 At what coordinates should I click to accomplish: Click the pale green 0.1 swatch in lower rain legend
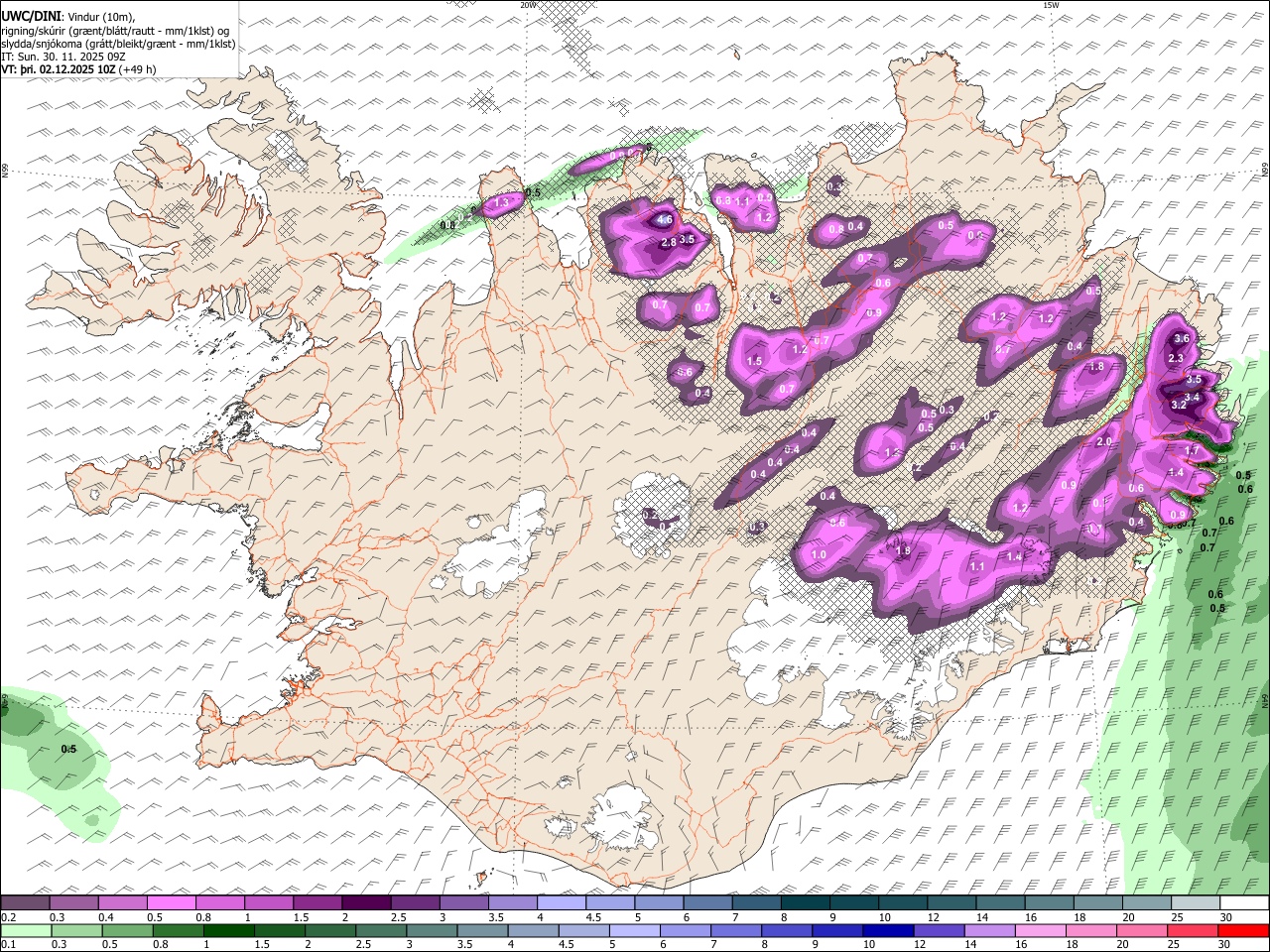(25, 930)
